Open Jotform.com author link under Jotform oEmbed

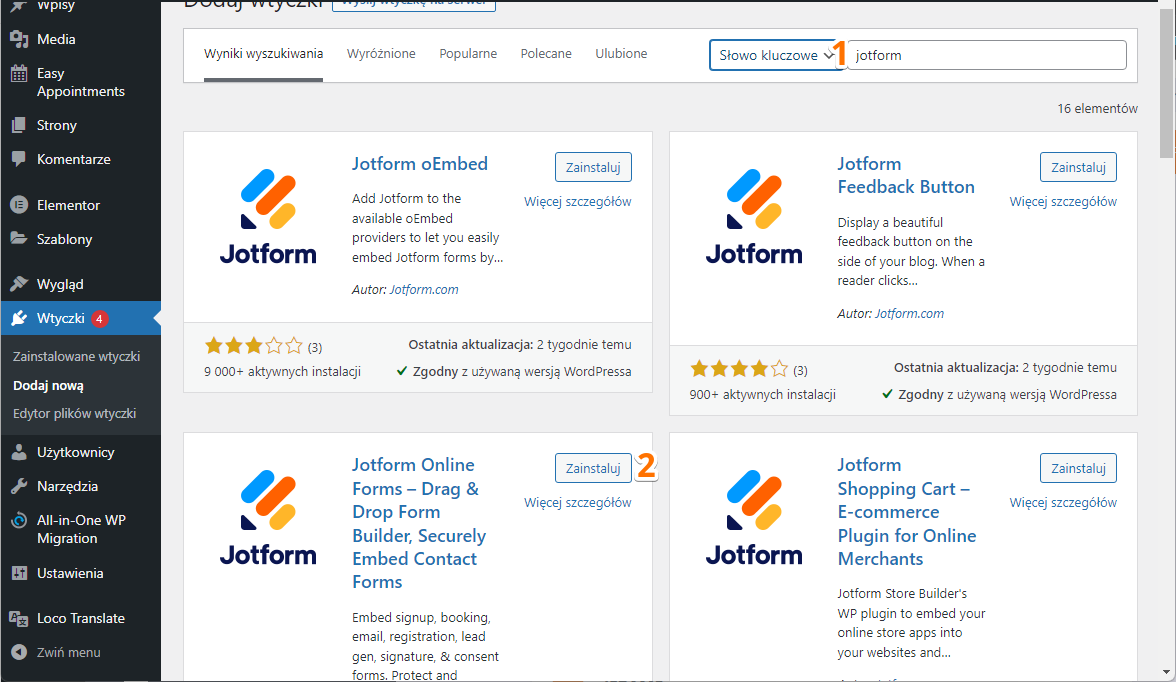pos(424,290)
